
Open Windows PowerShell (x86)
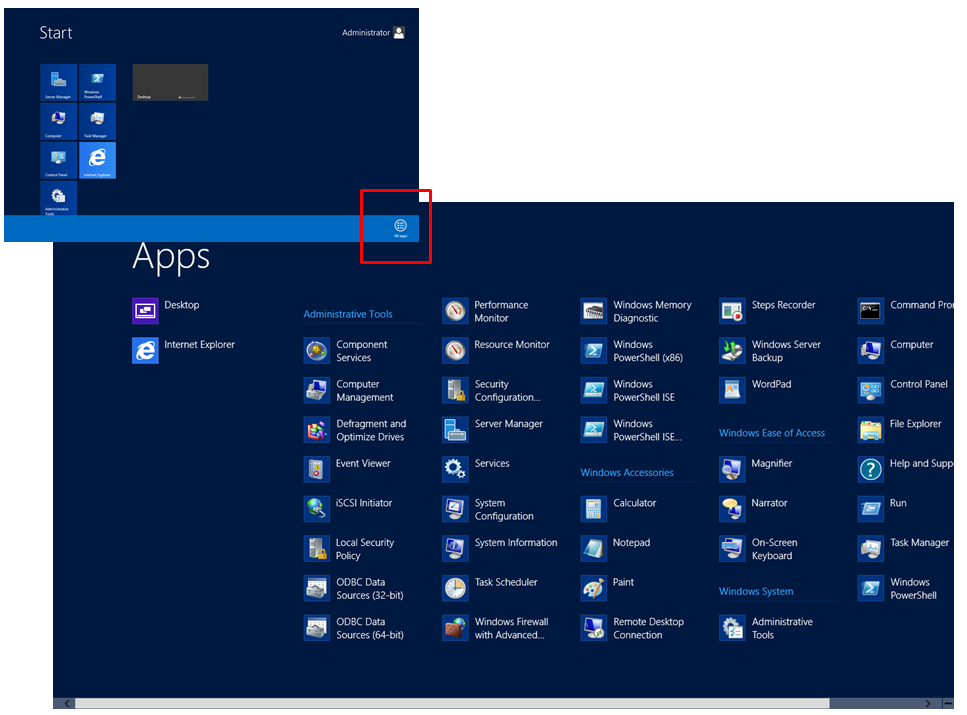pos(633,350)
